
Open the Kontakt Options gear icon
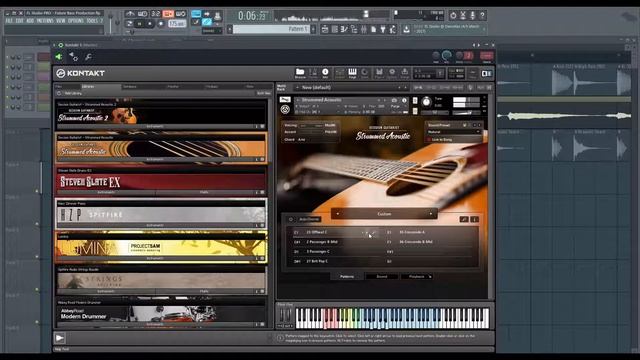[x=392, y=73]
